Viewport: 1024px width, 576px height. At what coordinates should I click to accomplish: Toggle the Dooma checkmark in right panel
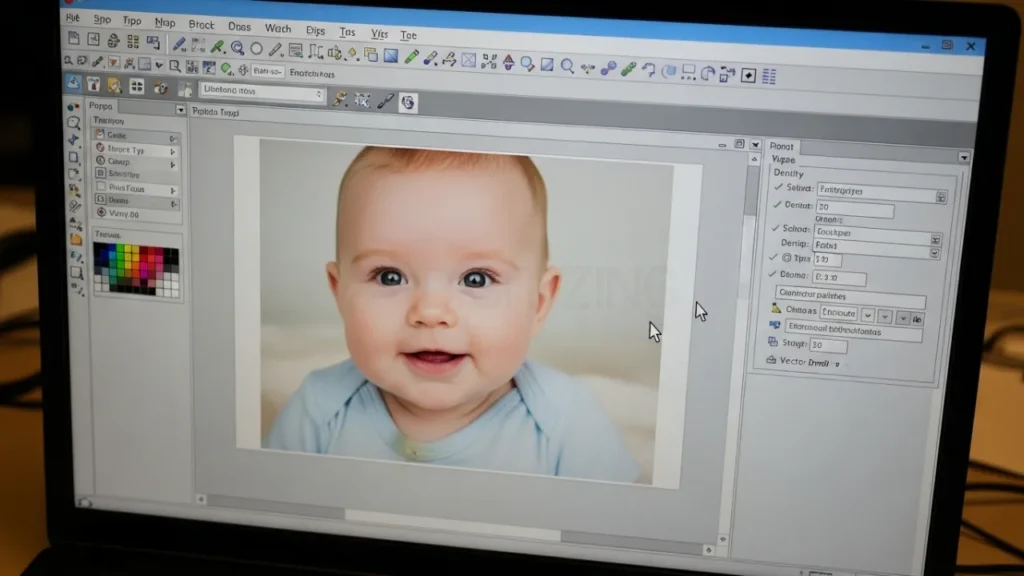coord(771,274)
